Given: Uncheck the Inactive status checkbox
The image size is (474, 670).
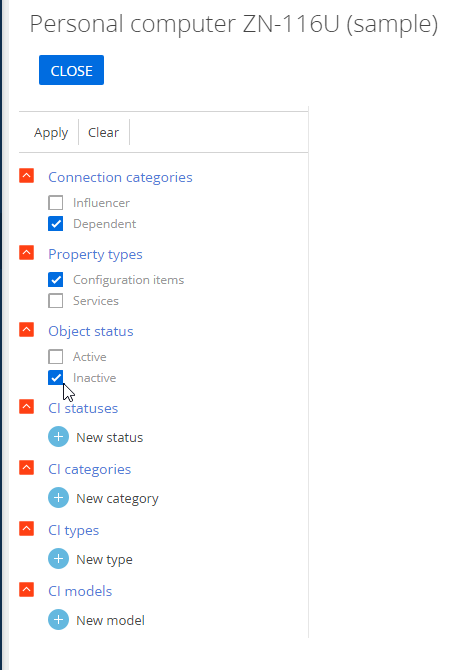Looking at the screenshot, I should [x=56, y=378].
